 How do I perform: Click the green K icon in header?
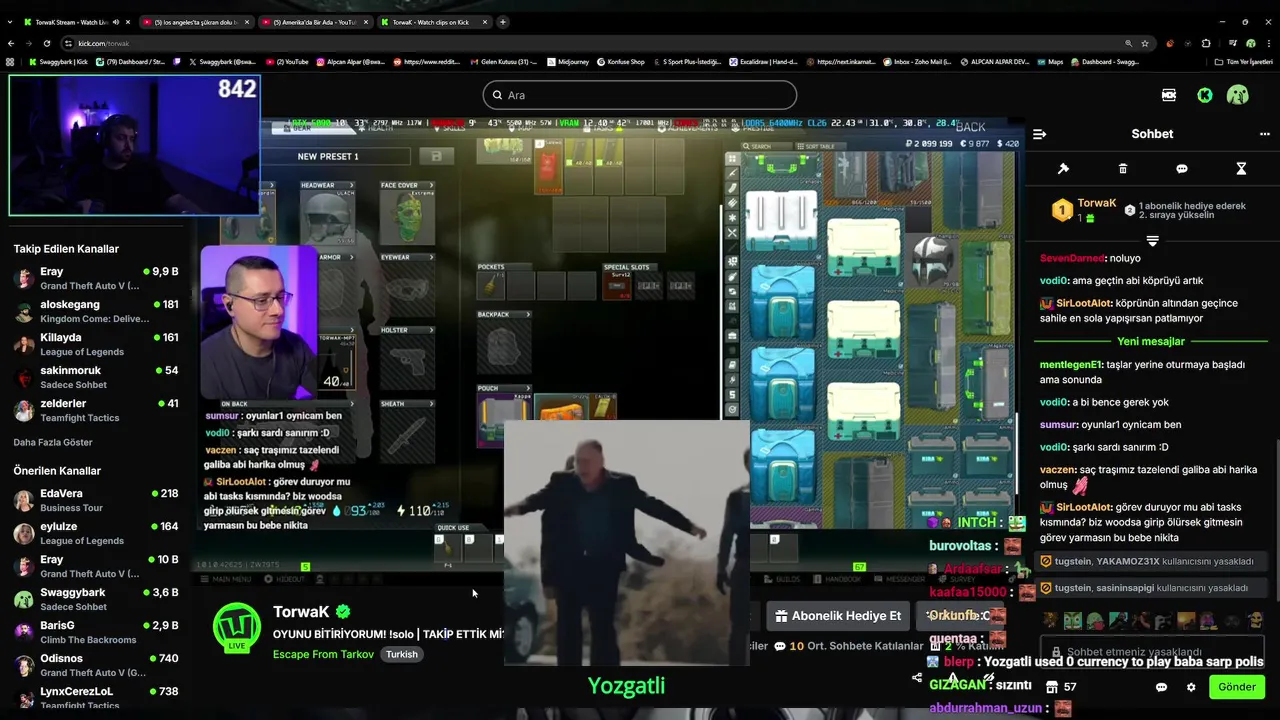click(x=1205, y=95)
